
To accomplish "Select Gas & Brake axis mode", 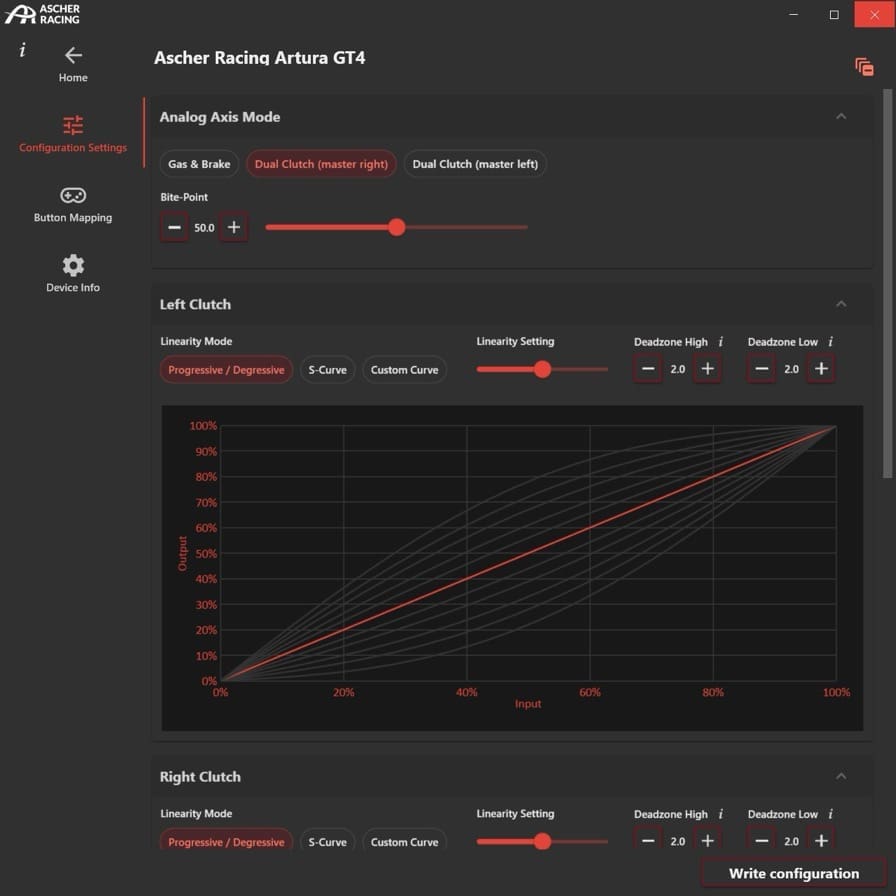I will [x=199, y=164].
